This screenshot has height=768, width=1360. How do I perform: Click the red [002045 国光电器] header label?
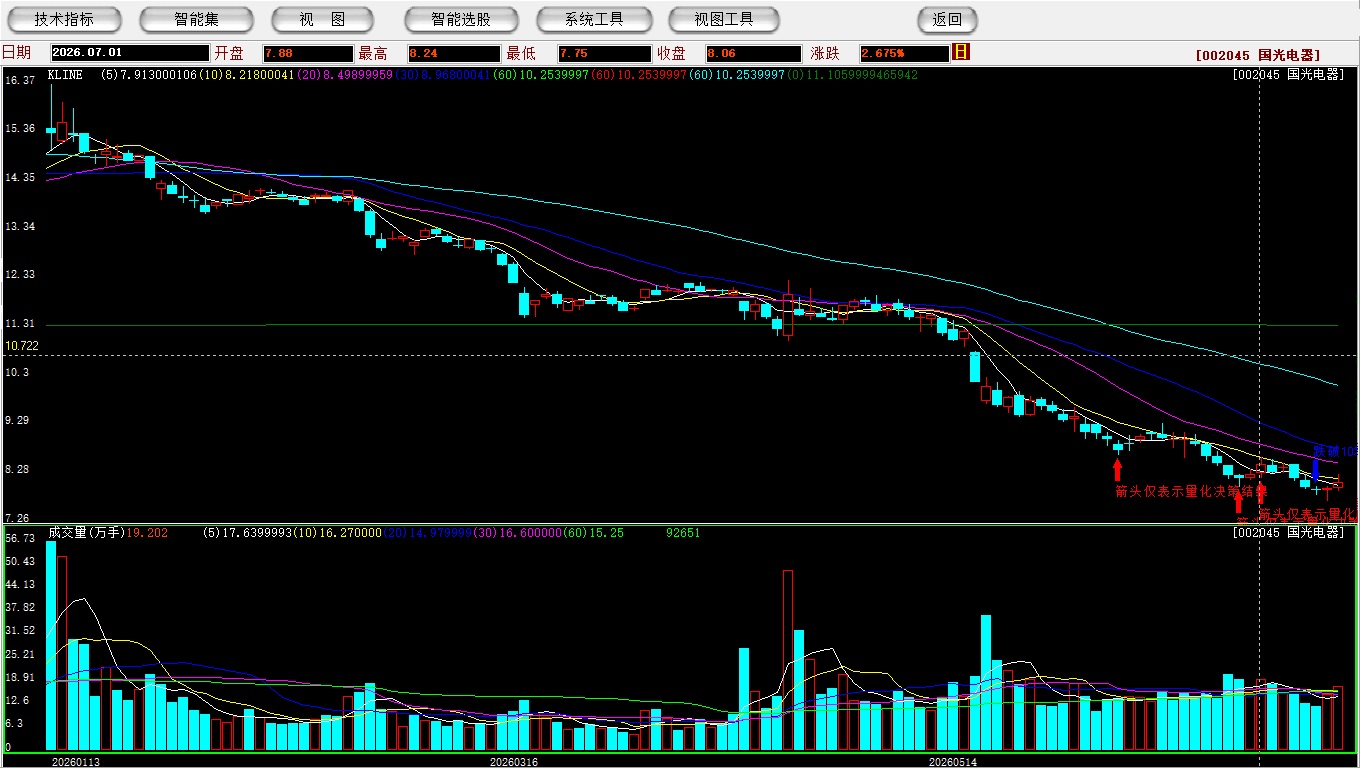coord(1257,55)
